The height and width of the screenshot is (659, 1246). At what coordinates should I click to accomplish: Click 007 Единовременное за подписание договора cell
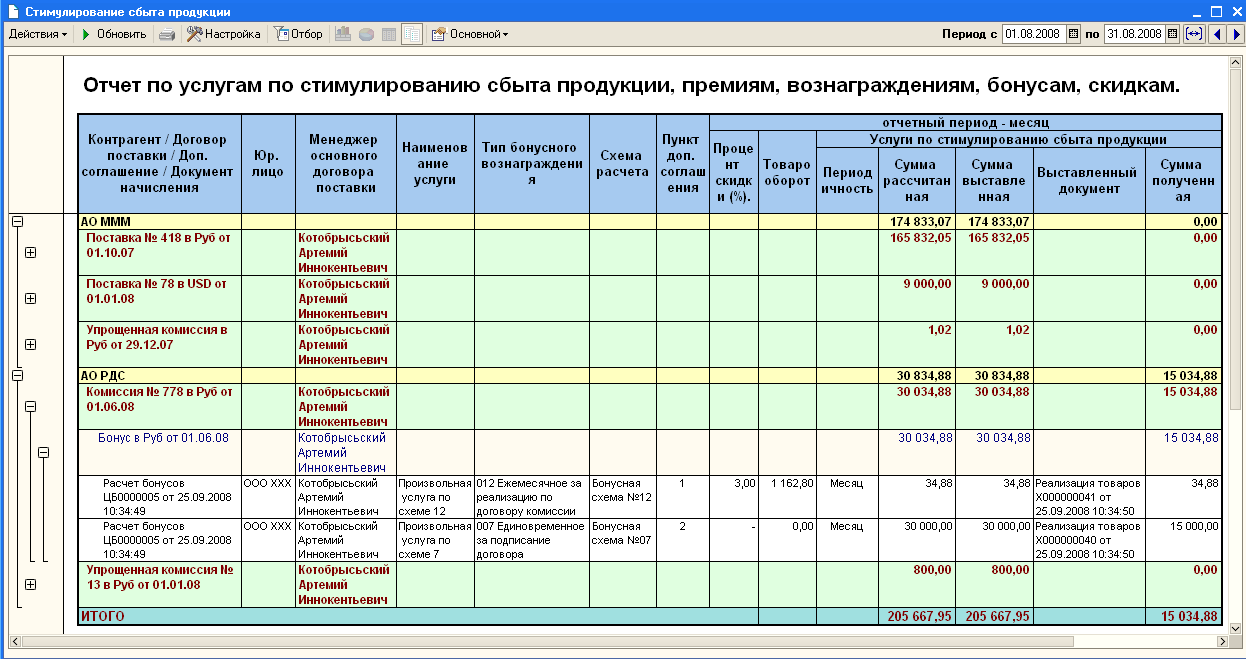point(532,540)
